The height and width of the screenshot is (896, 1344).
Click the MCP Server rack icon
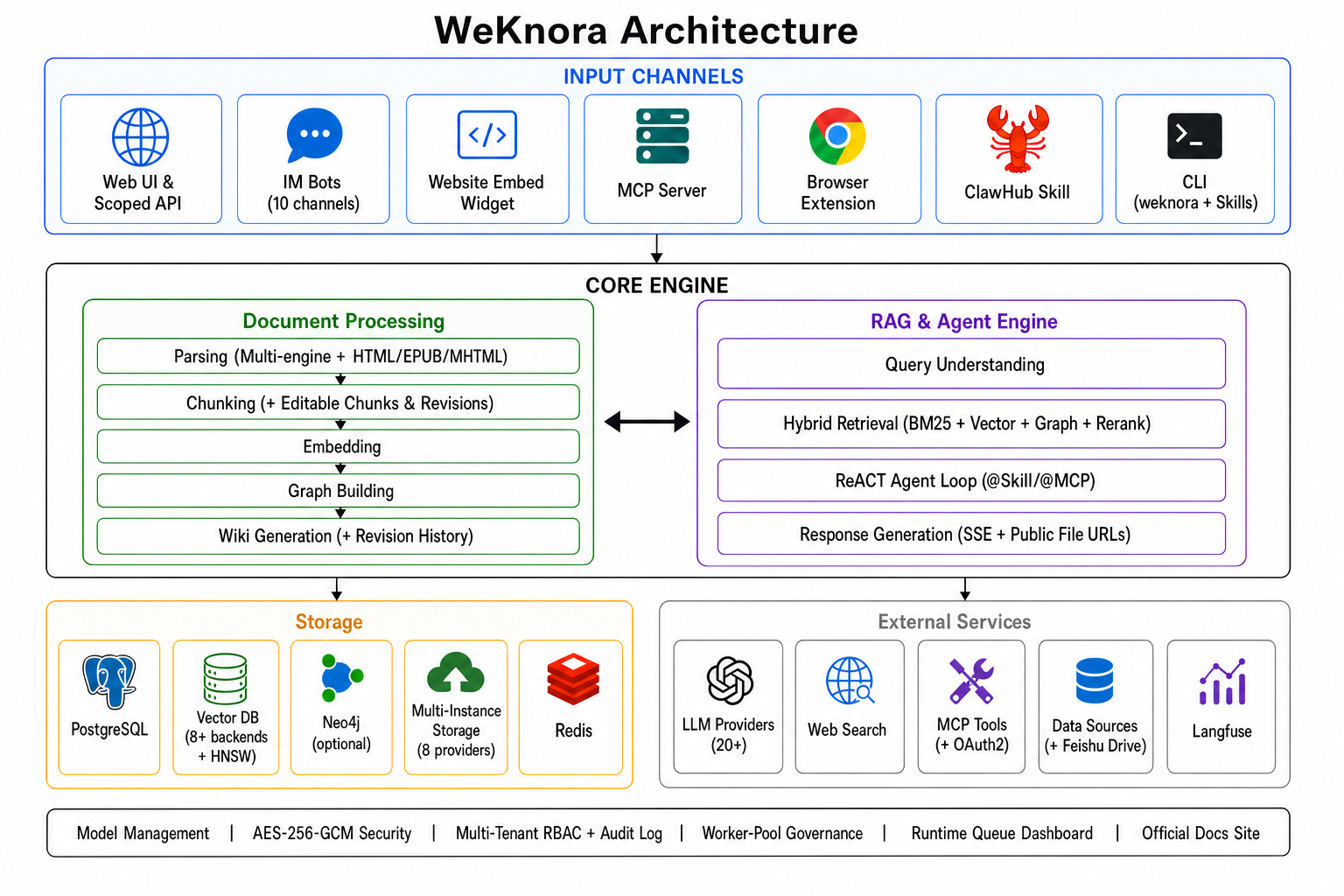pyautogui.click(x=662, y=136)
